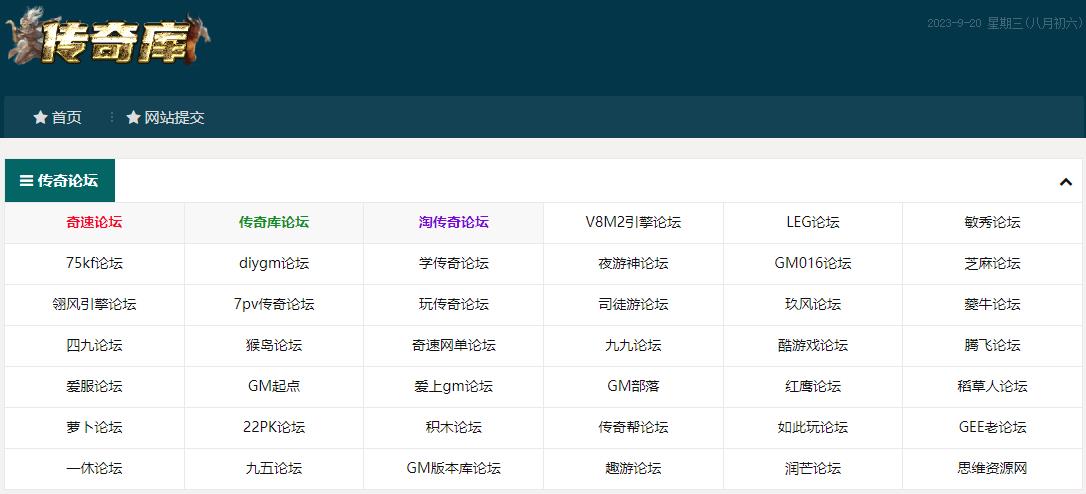
Task: Visit diygm论坛
Action: [x=274, y=263]
